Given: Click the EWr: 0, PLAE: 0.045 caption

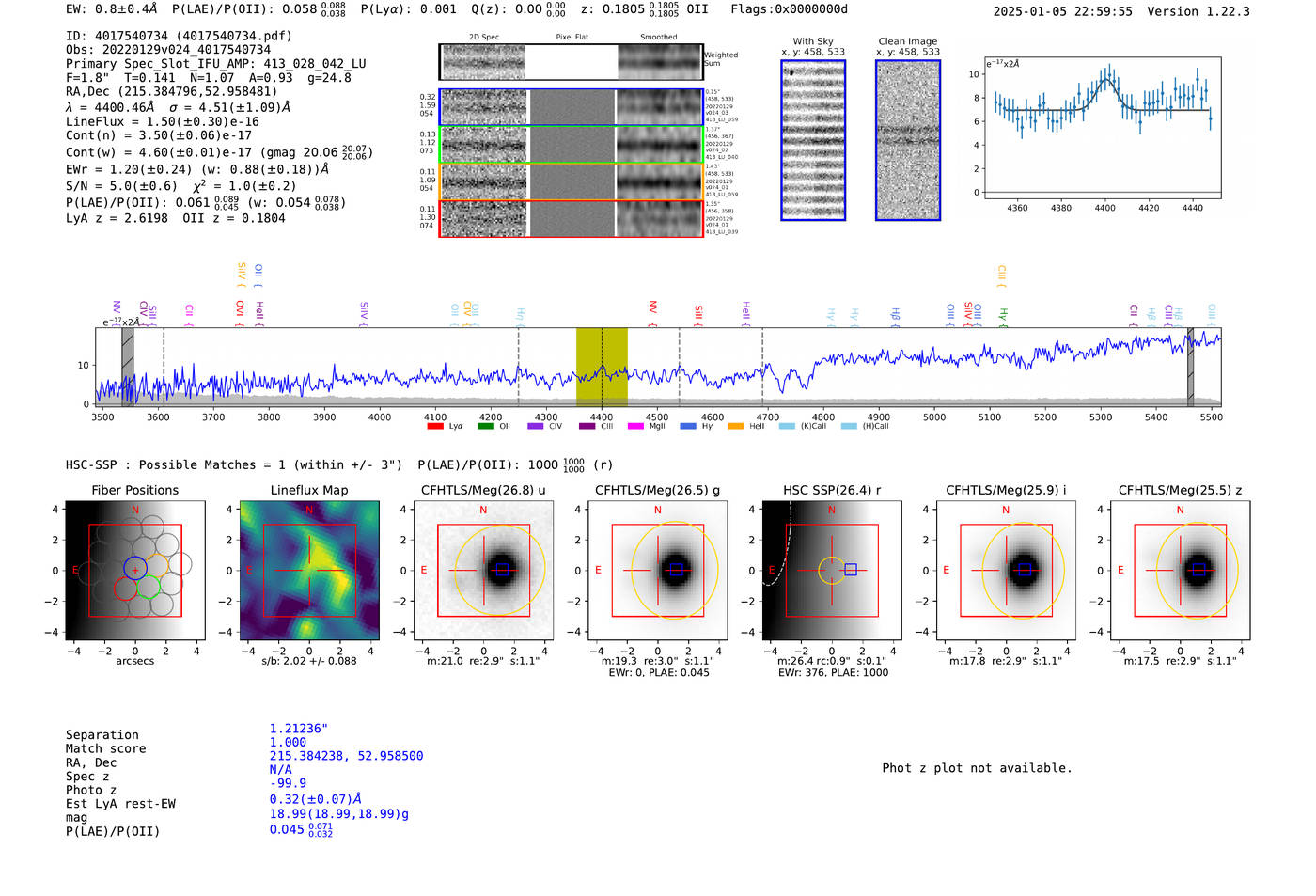Looking at the screenshot, I should (x=659, y=672).
